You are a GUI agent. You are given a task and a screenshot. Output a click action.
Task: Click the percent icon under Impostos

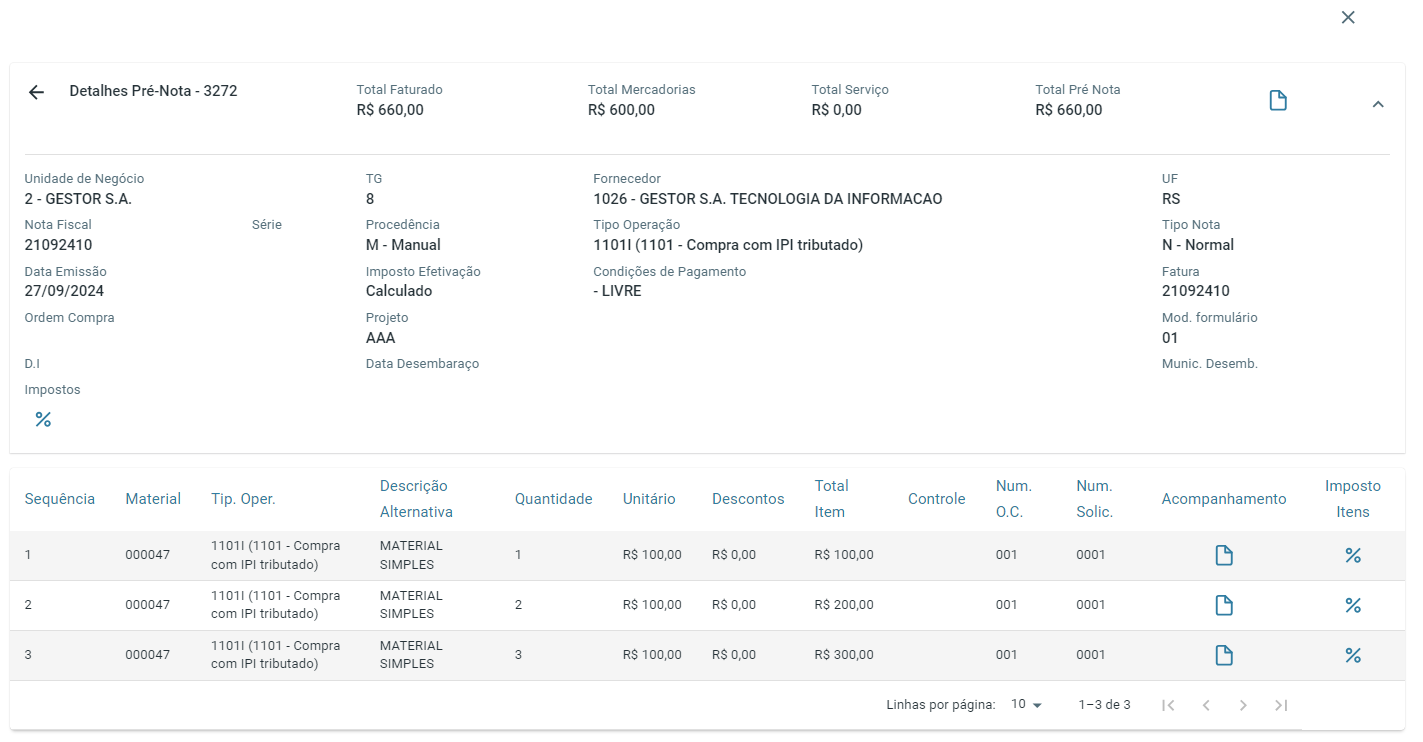click(43, 420)
